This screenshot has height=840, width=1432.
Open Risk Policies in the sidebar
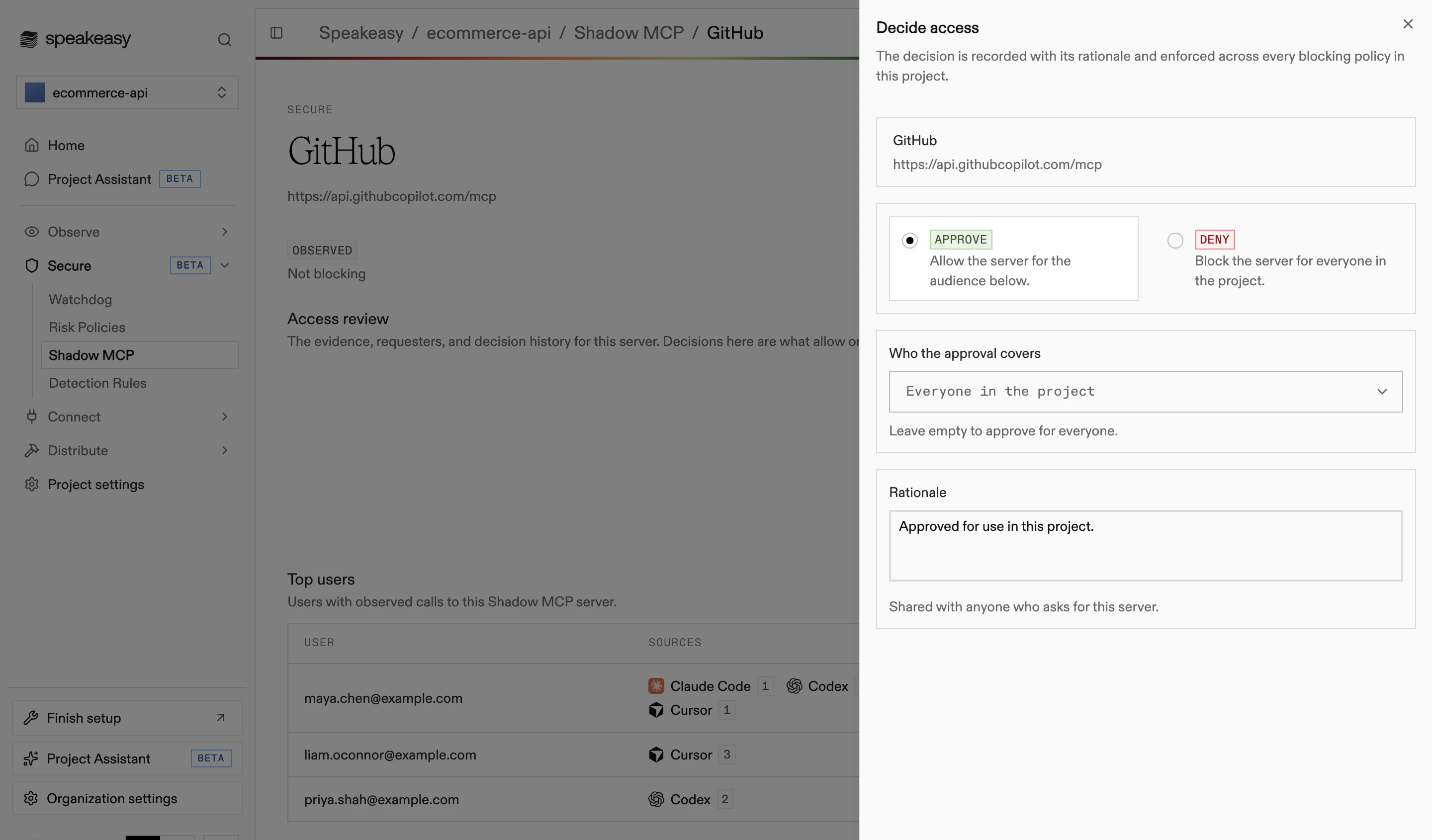87,327
